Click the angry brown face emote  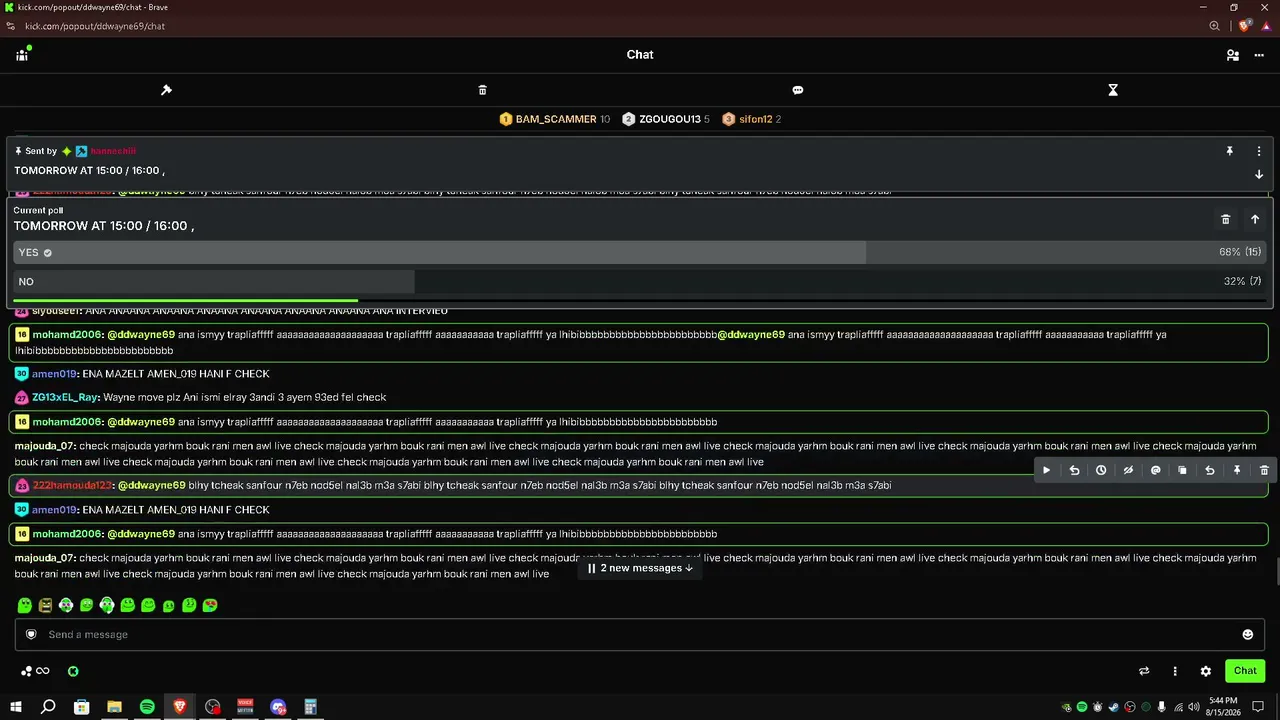coord(45,605)
